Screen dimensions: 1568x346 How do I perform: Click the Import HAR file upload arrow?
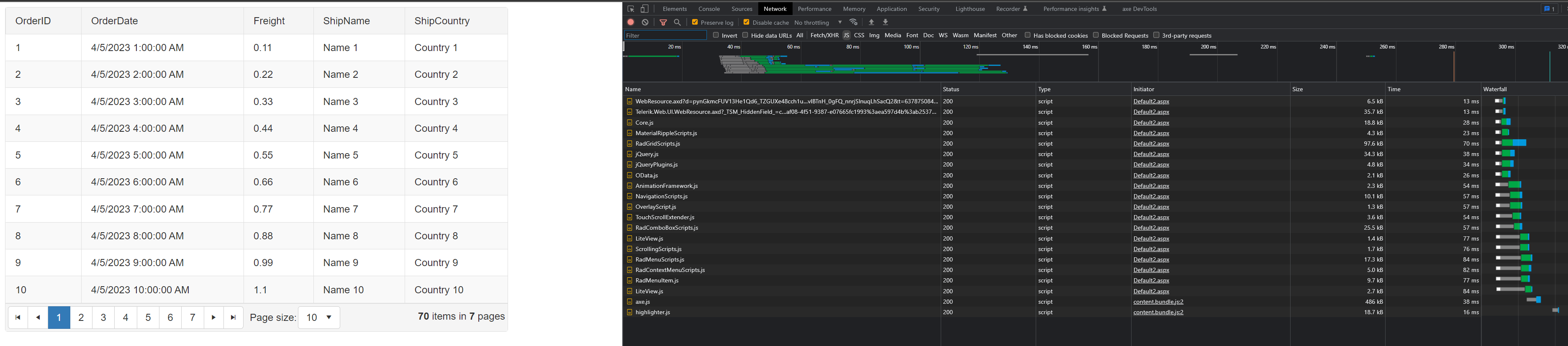pos(871,23)
